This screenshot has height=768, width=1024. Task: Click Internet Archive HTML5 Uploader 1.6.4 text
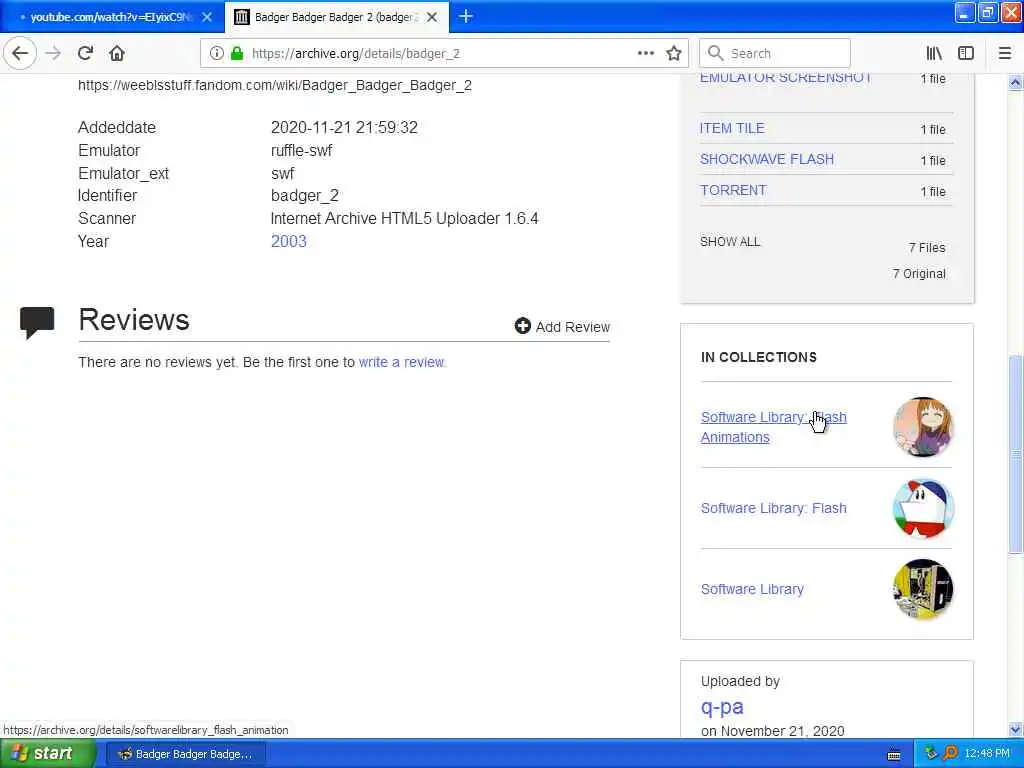point(404,218)
